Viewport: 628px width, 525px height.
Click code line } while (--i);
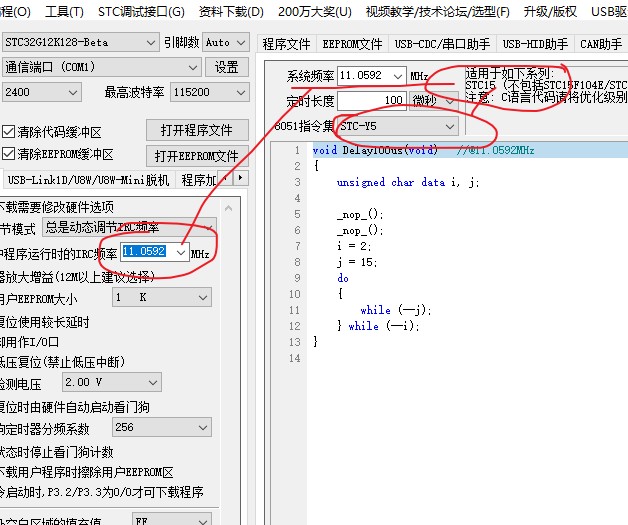tap(378, 326)
